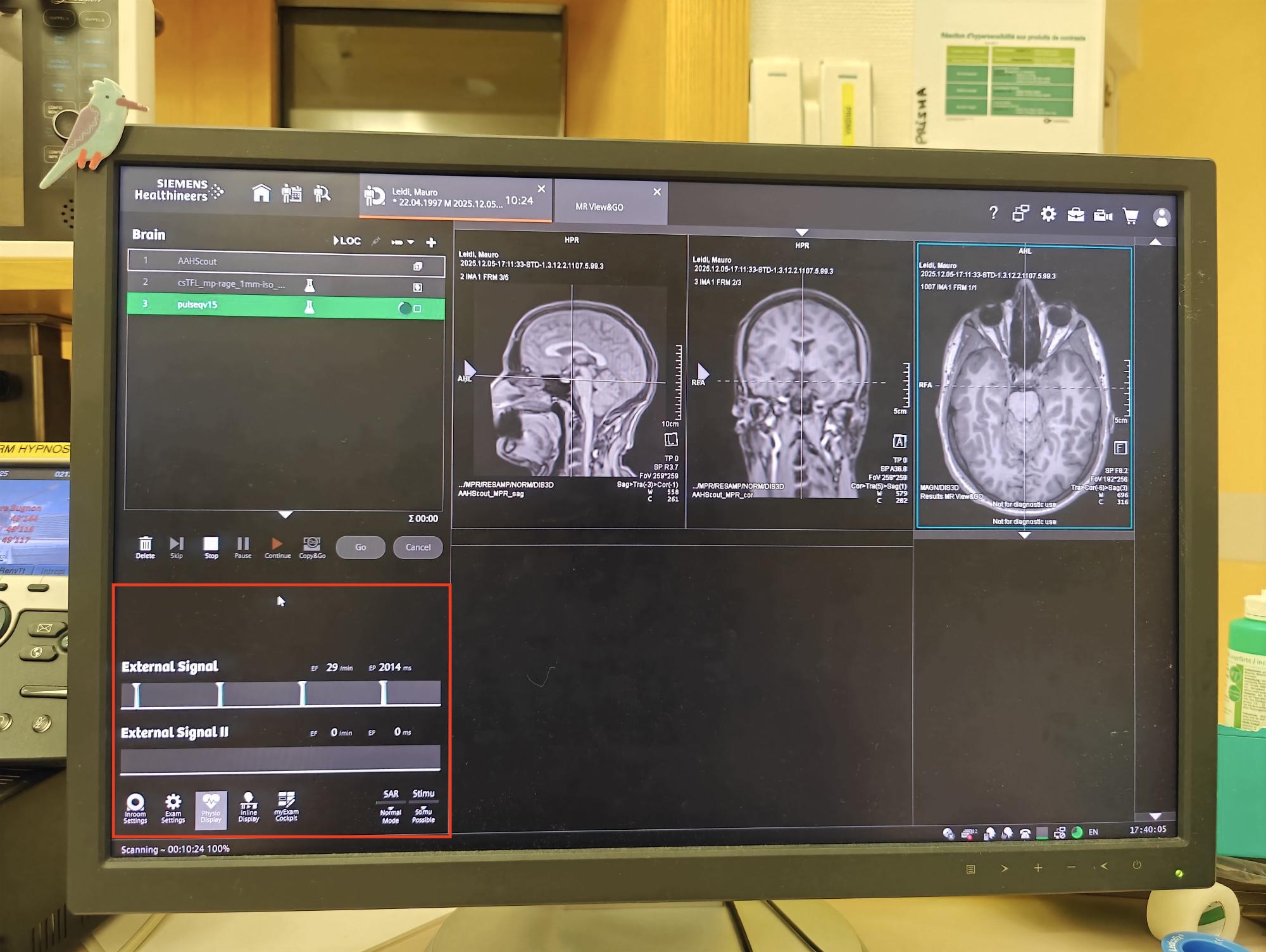Open the patient scheduler calendar icon
Screen dimensions: 1266x952
coord(292,193)
